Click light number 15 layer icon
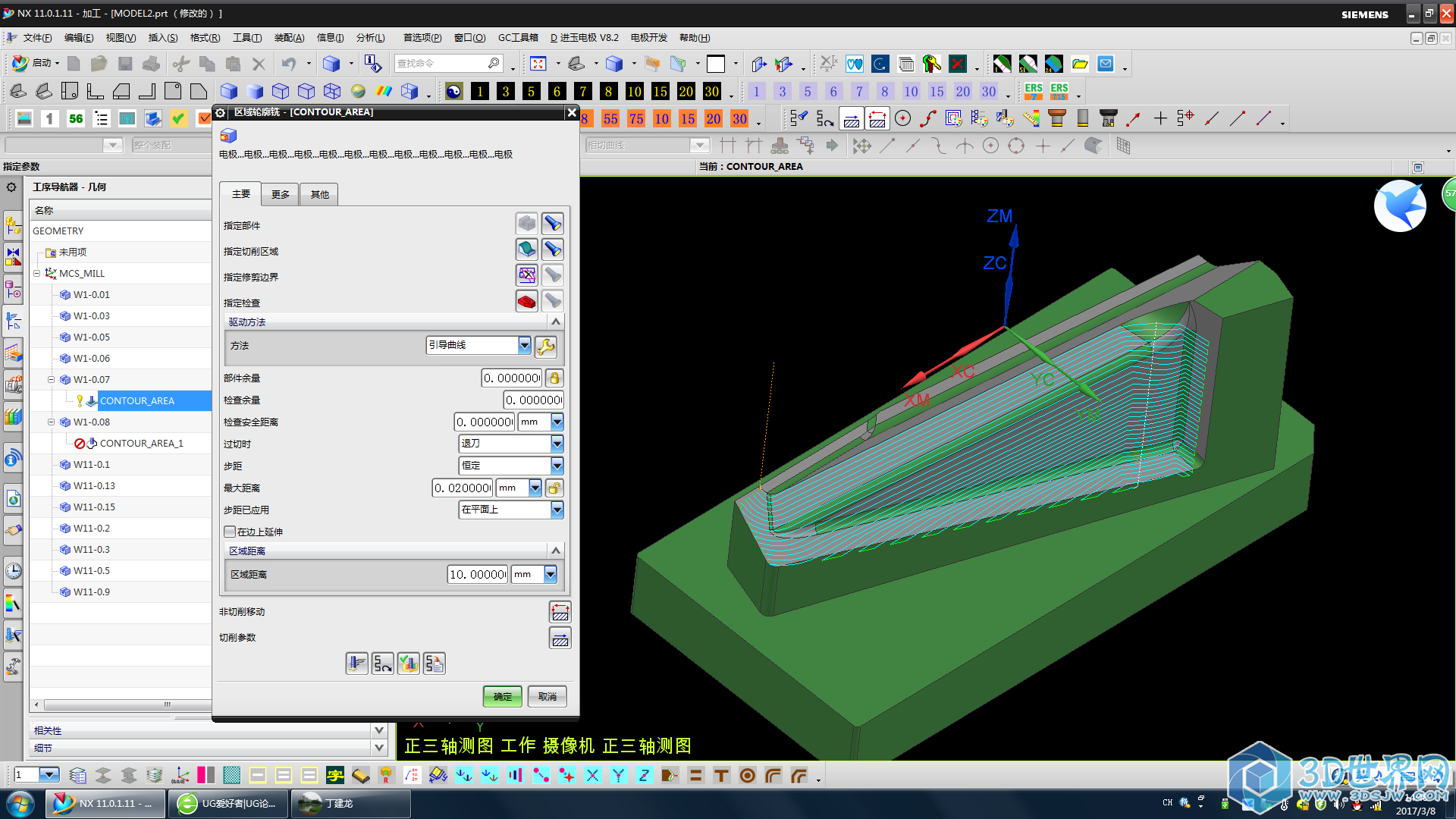The height and width of the screenshot is (819, 1456). pos(937,92)
